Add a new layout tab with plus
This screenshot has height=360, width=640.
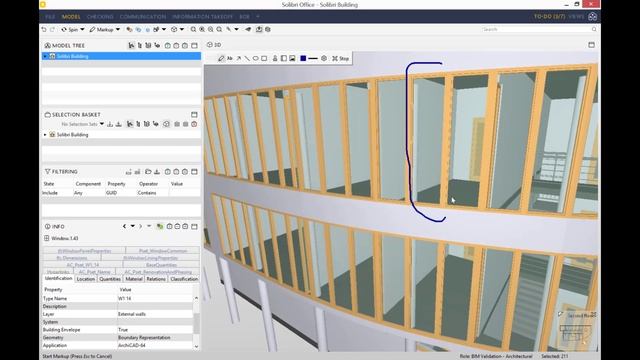point(258,17)
